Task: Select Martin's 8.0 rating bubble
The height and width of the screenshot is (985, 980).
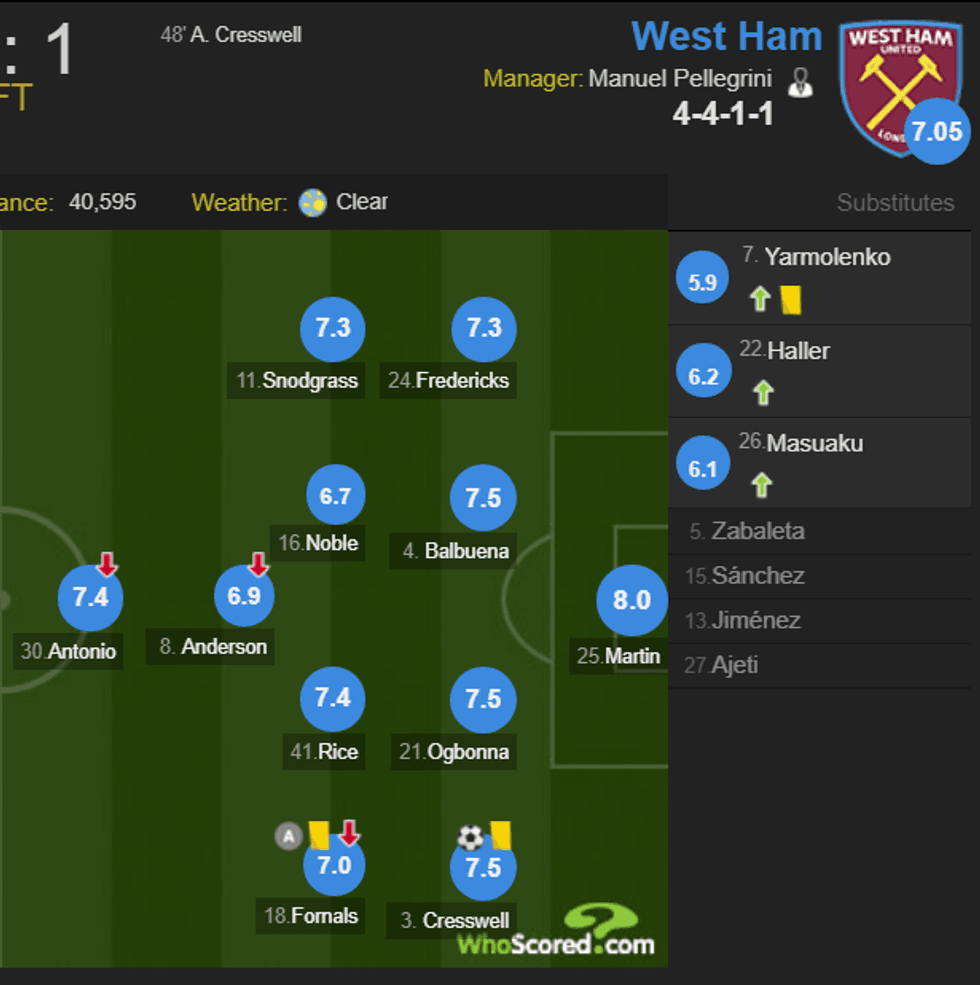Action: coord(631,600)
